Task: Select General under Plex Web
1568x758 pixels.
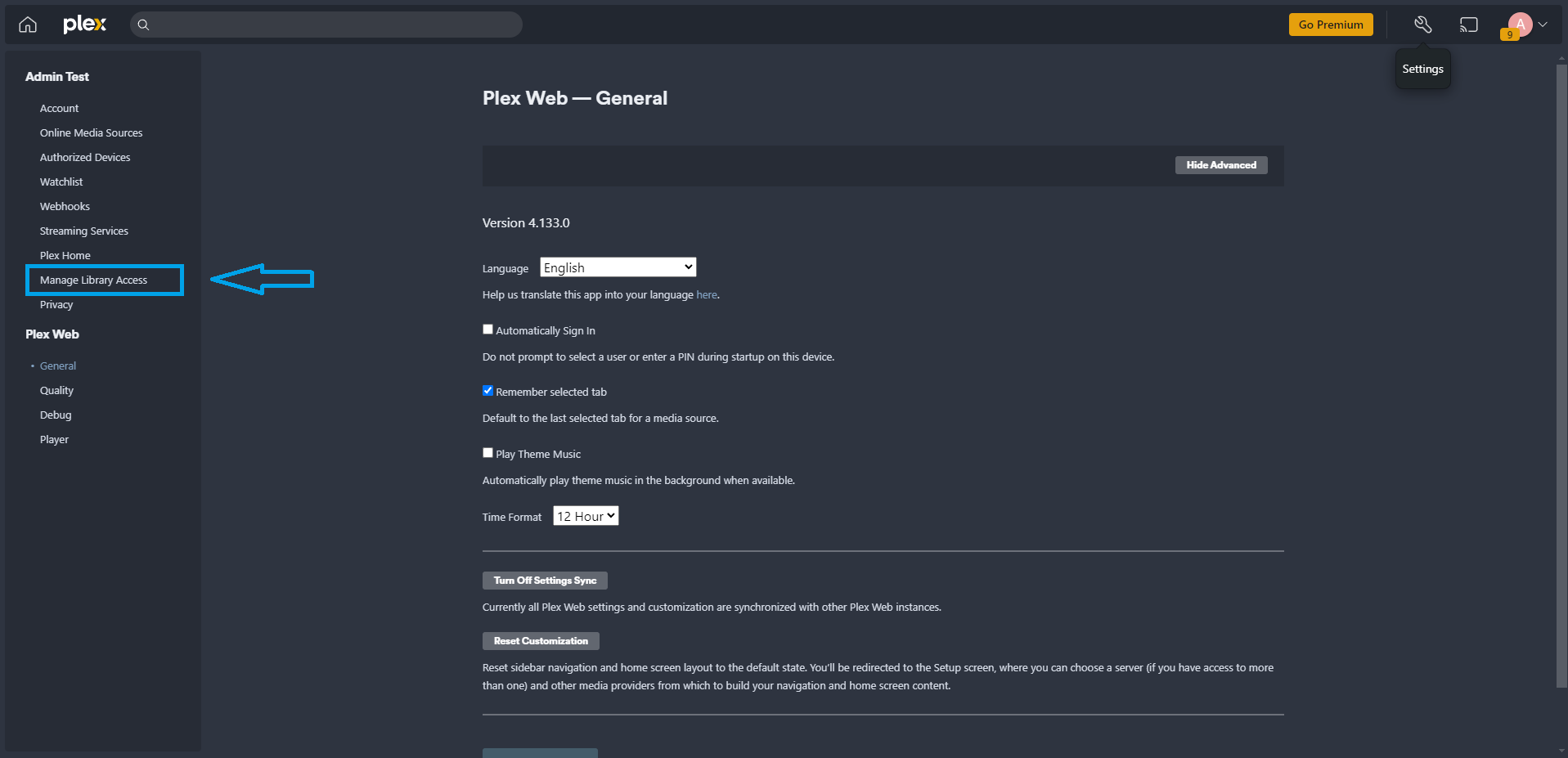Action: click(58, 366)
